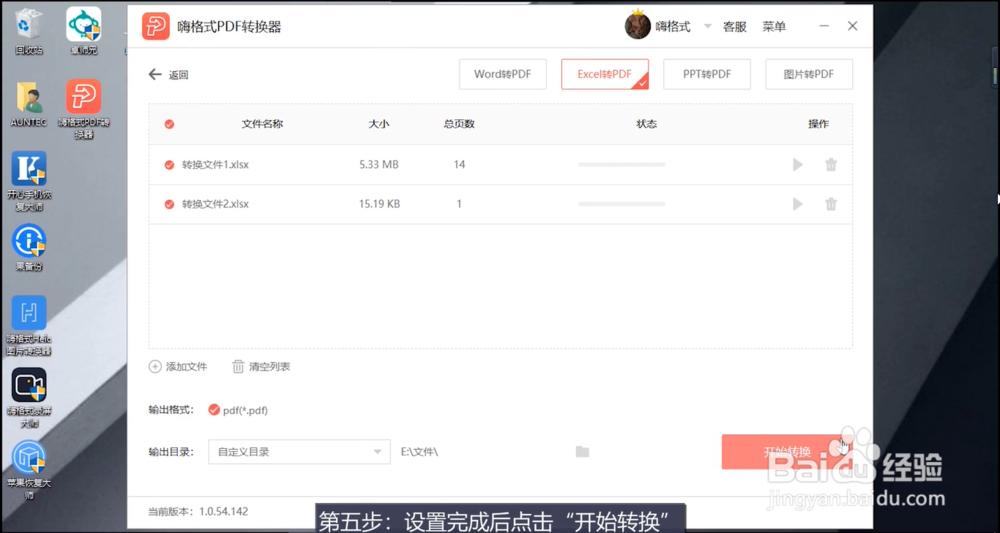Click the 返回 text link

(x=179, y=75)
